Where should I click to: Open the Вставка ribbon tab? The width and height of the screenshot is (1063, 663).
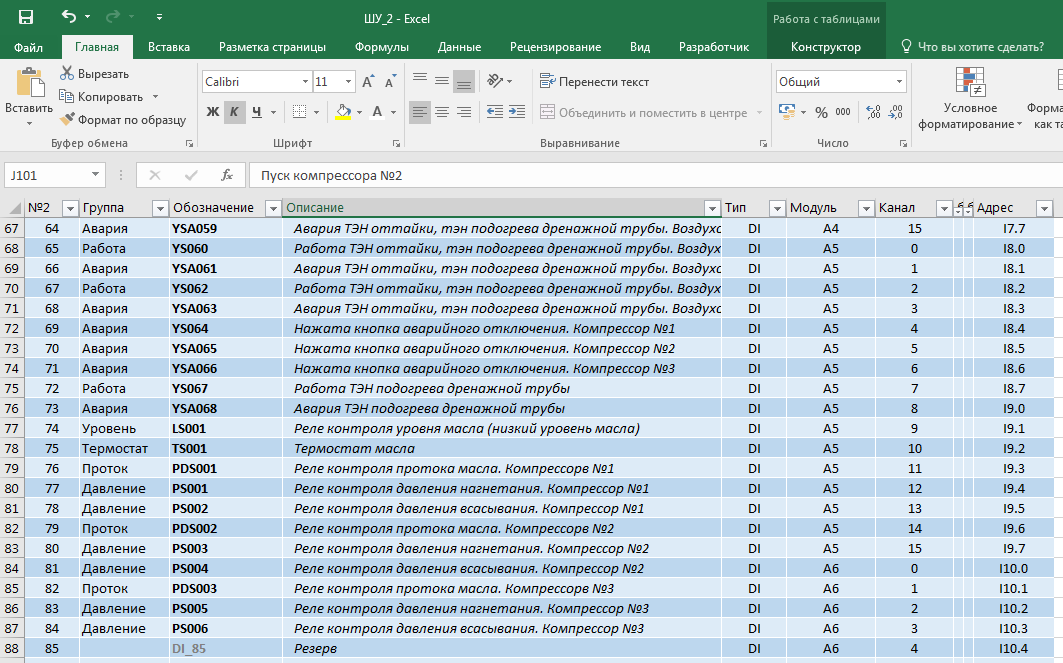[169, 47]
